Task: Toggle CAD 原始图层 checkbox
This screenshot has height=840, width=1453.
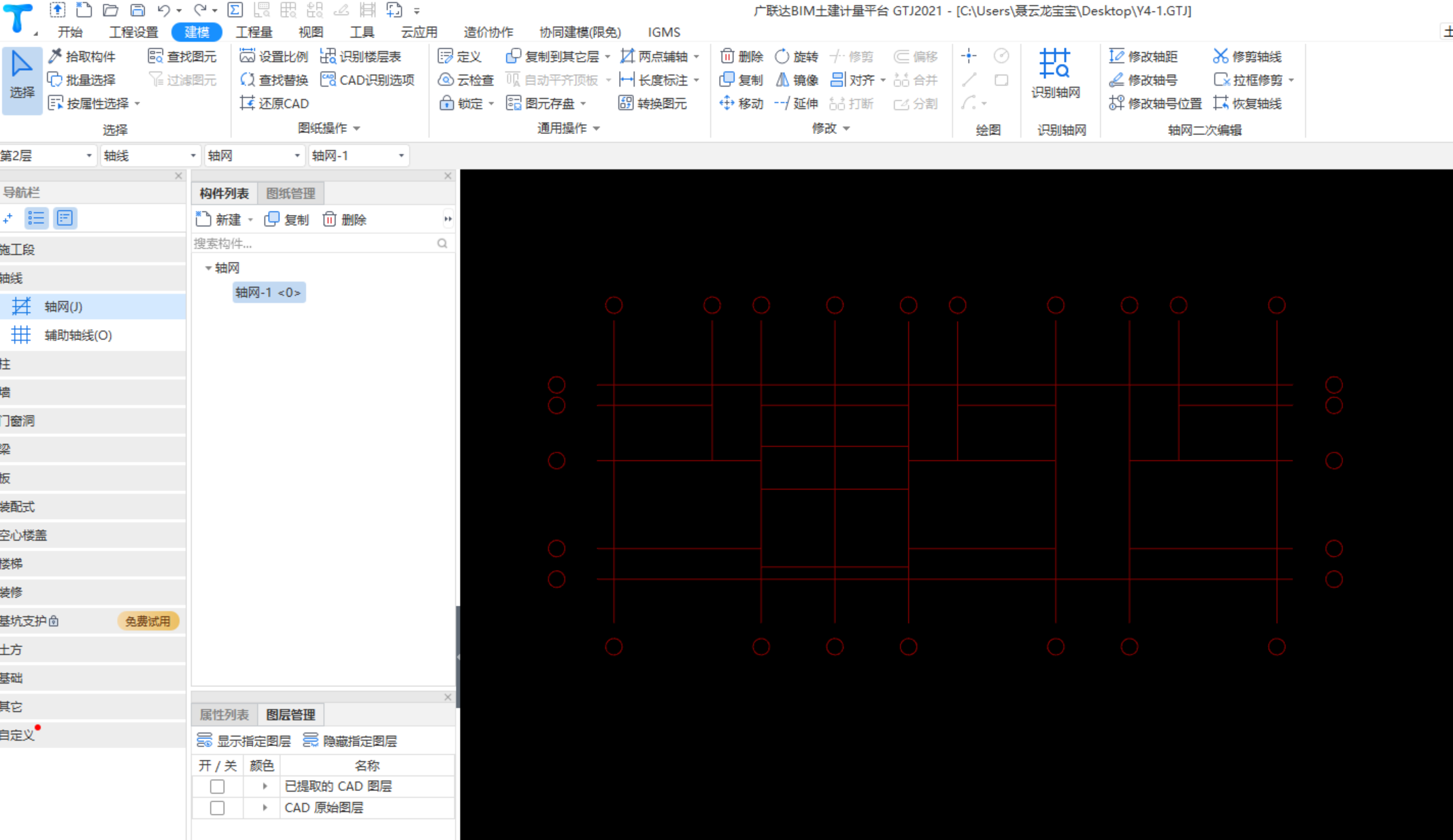Action: (217, 808)
